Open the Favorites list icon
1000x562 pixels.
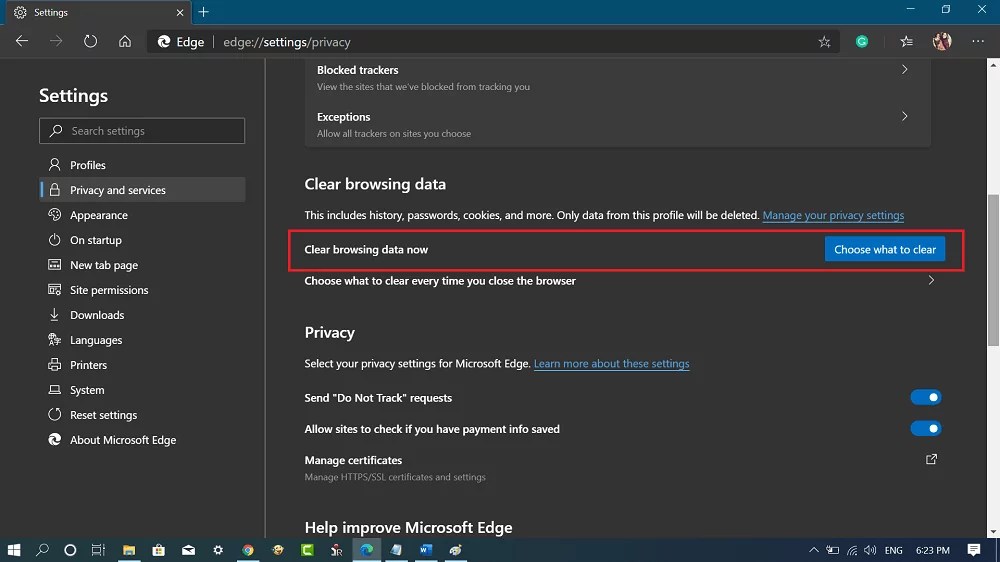pos(906,41)
